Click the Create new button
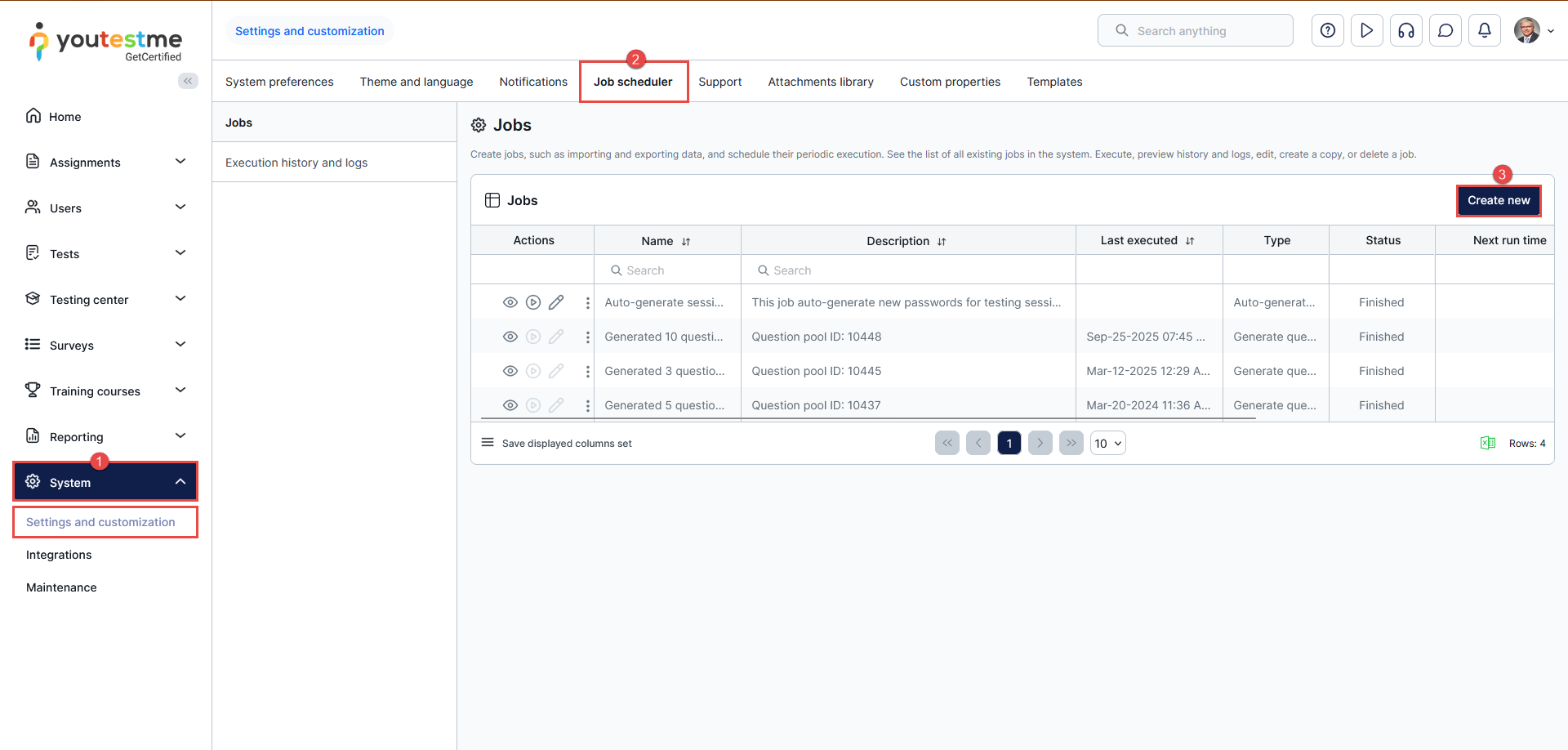The image size is (1568, 750). coord(1498,200)
